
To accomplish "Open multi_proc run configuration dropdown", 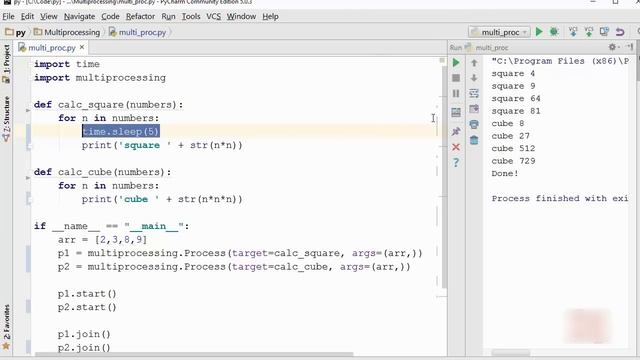I will point(500,32).
